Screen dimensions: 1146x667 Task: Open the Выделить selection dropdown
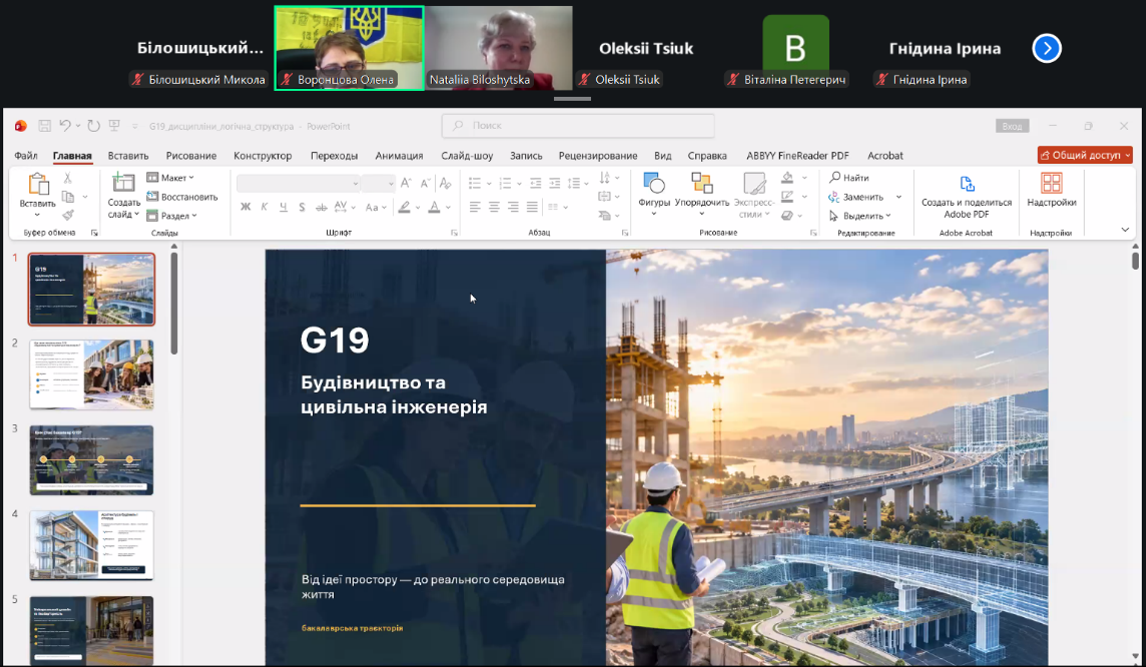pyautogui.click(x=860, y=216)
